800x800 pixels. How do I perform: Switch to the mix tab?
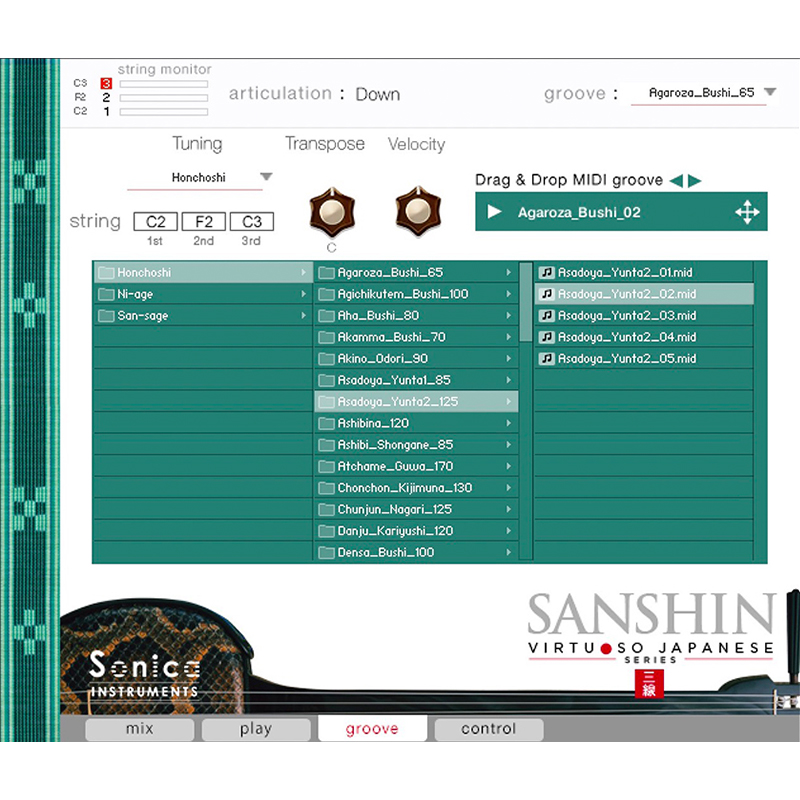pos(139,729)
